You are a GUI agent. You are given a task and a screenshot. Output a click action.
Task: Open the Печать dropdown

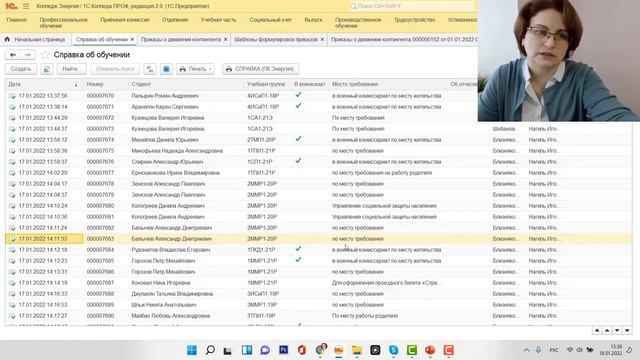pos(195,69)
